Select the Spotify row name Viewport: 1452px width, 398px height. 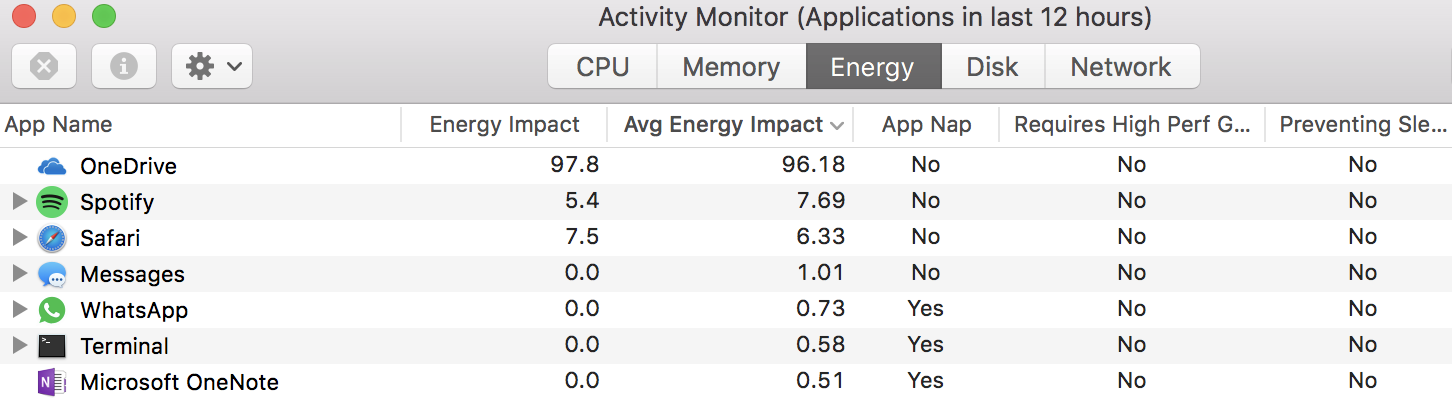point(117,202)
